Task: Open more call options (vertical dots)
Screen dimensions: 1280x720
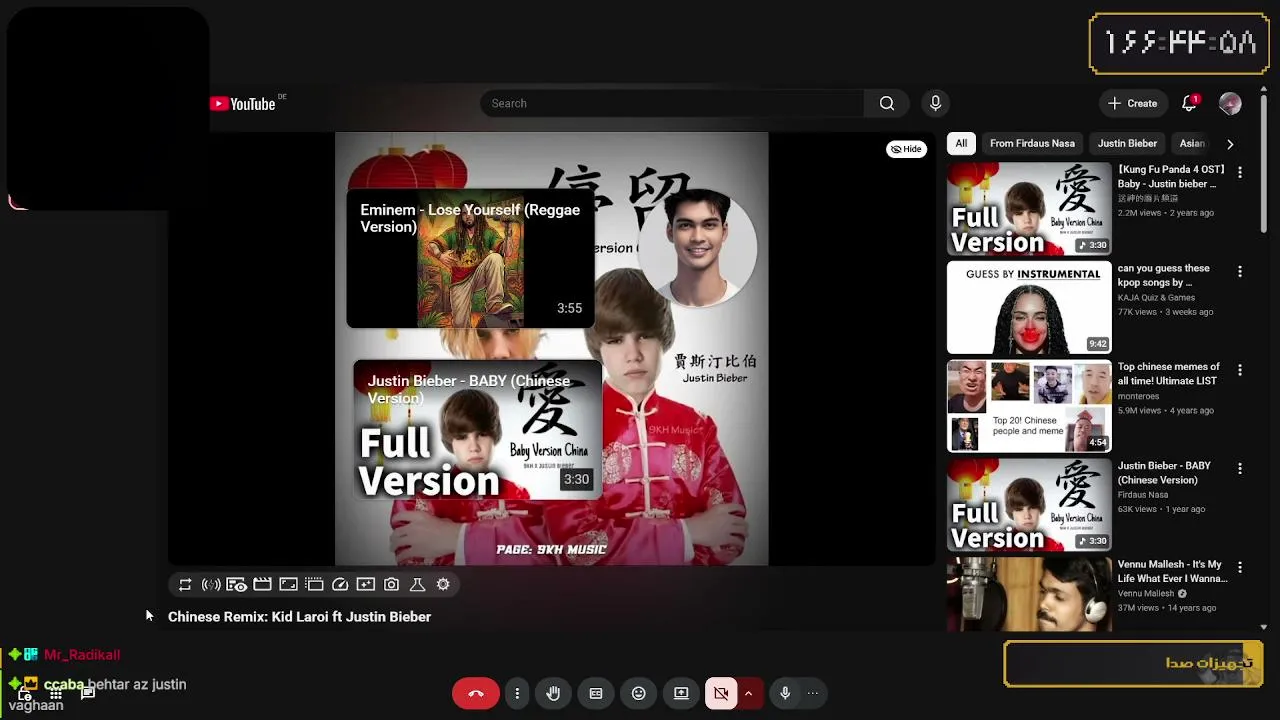Action: (x=517, y=693)
